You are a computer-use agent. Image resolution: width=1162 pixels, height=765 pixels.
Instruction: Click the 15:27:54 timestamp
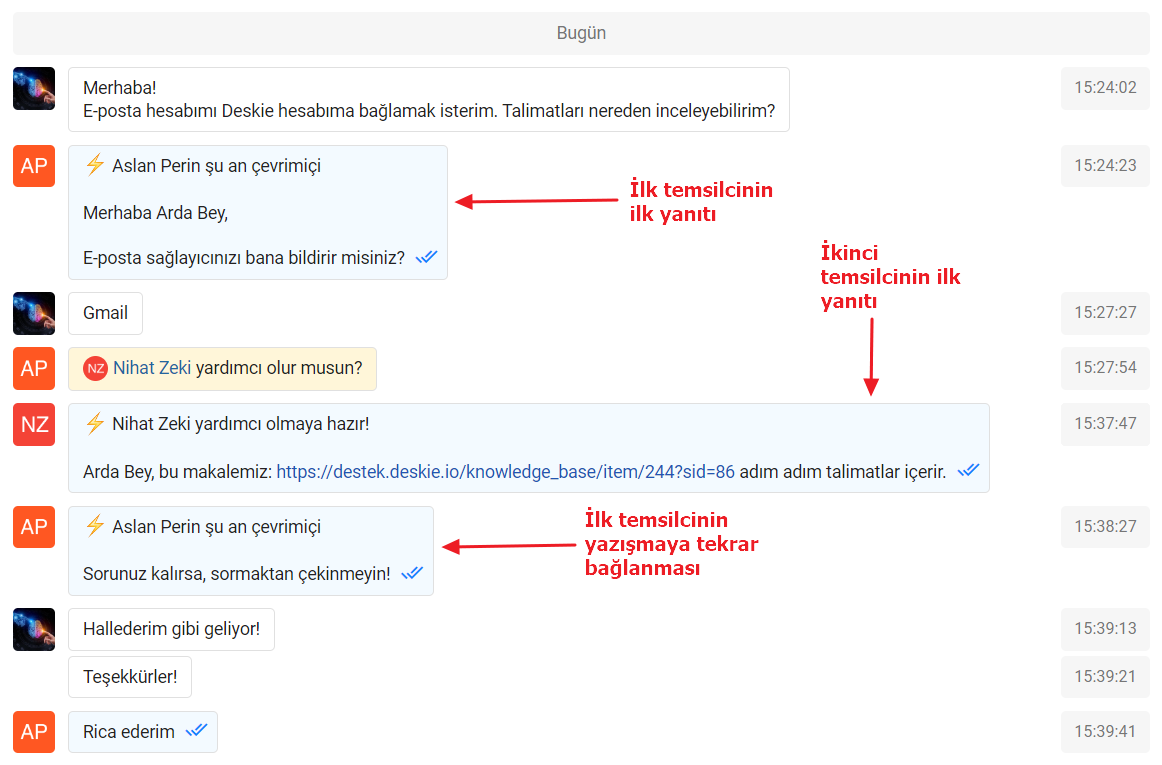click(1105, 368)
